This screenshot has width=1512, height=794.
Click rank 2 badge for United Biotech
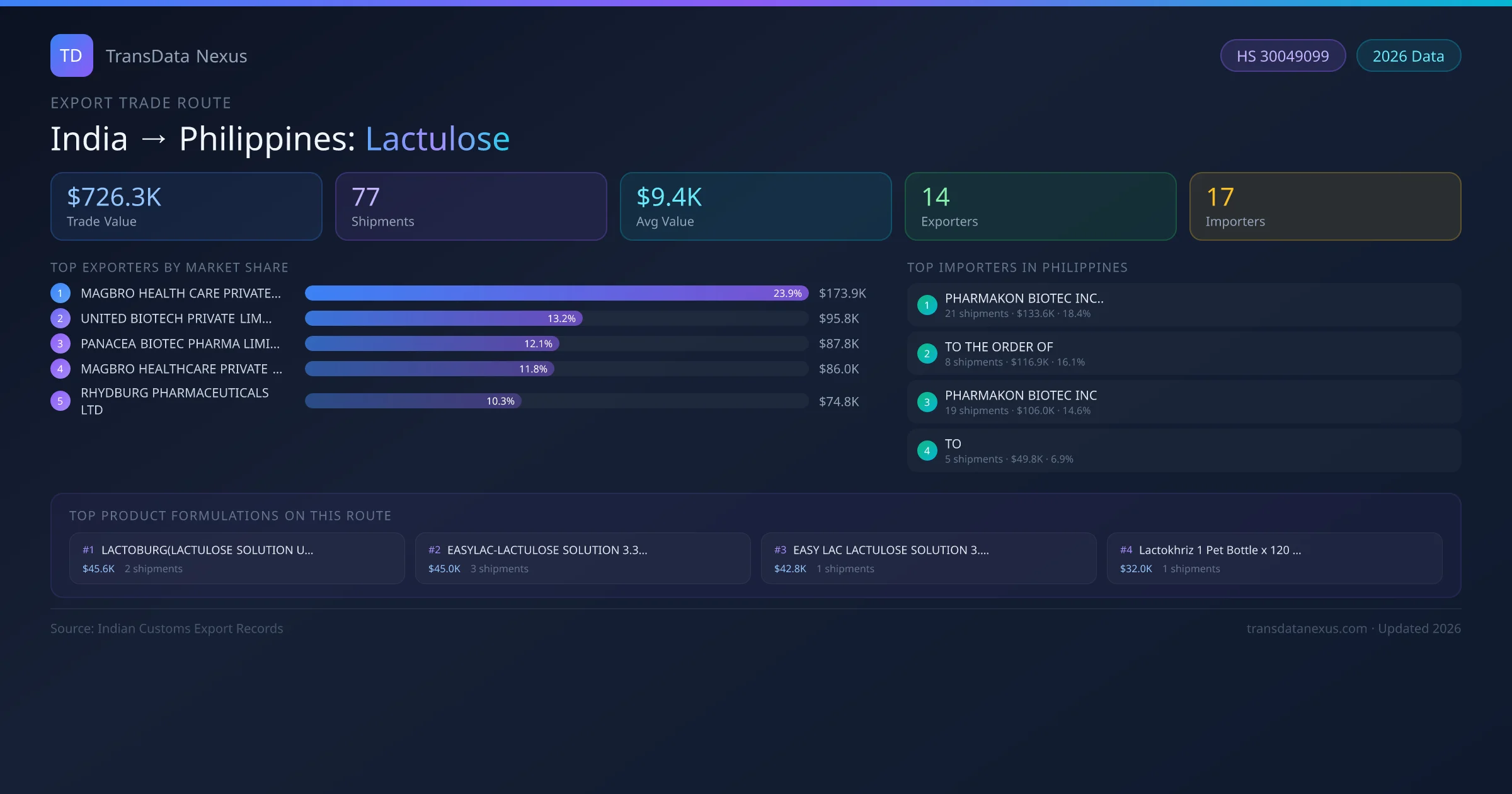click(x=60, y=318)
